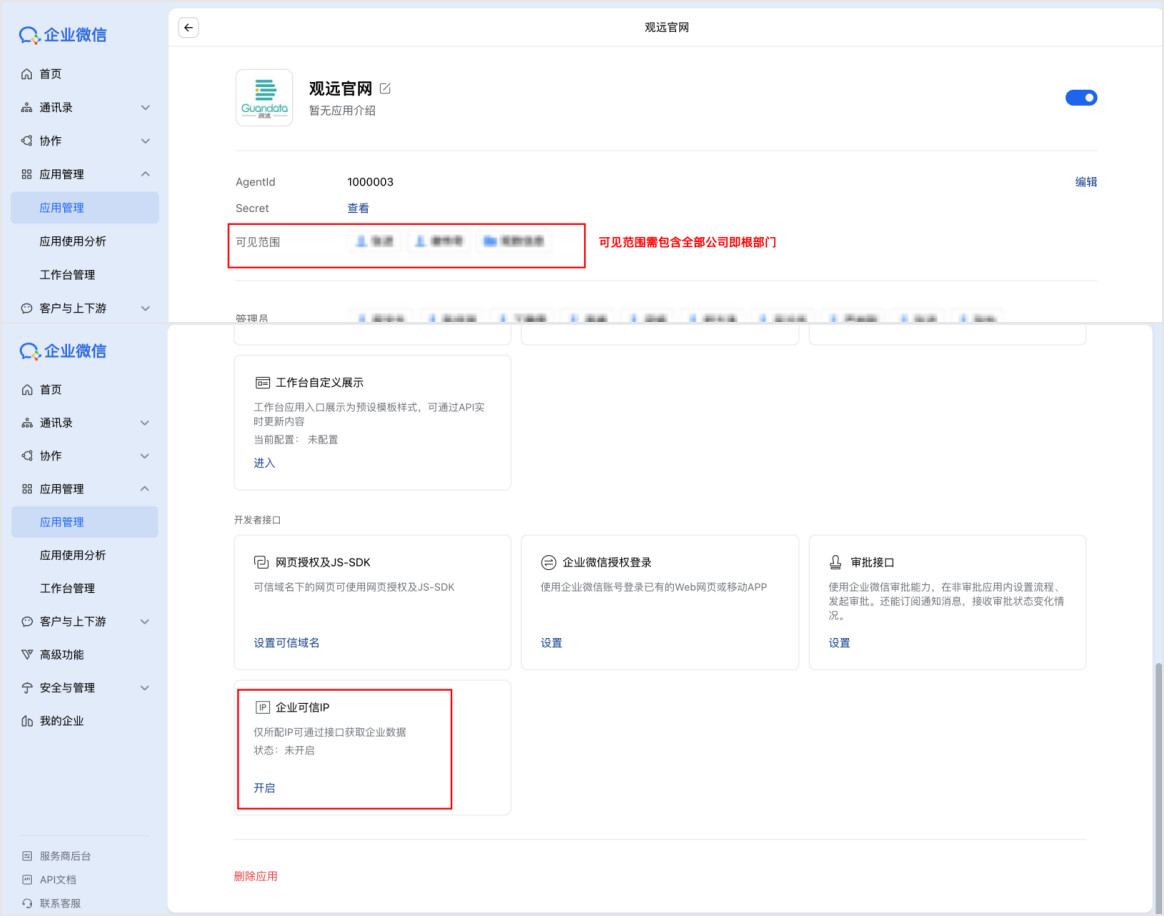Click the 联系客服 headset icon
This screenshot has width=1164, height=916.
(27, 903)
